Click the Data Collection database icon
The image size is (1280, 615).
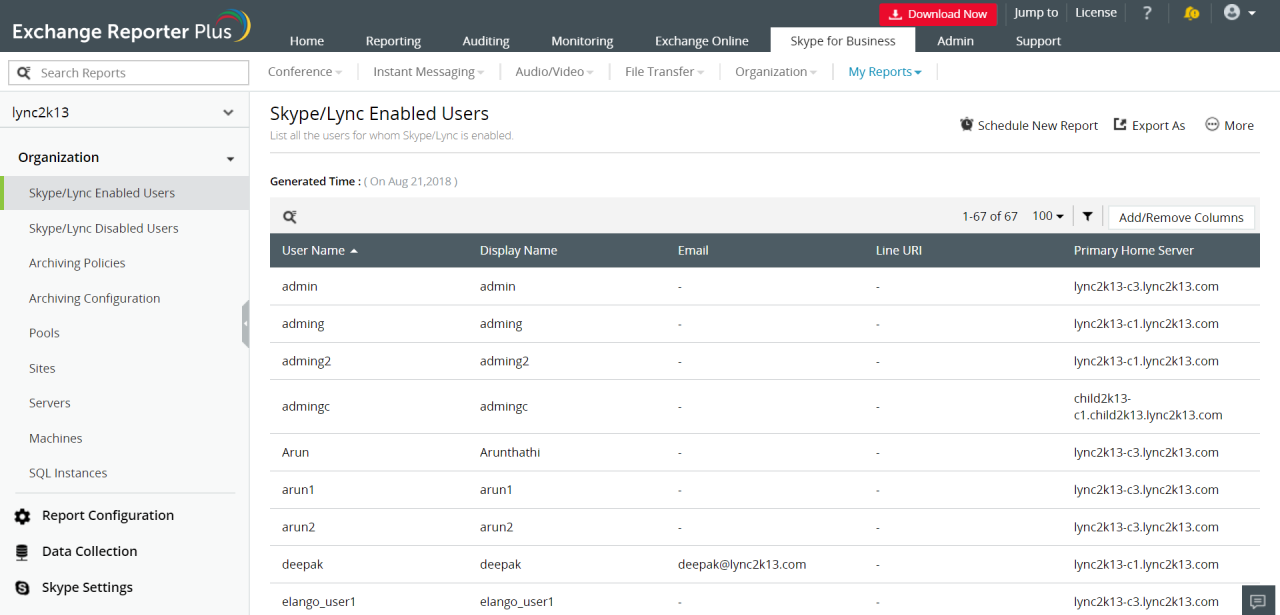point(22,552)
